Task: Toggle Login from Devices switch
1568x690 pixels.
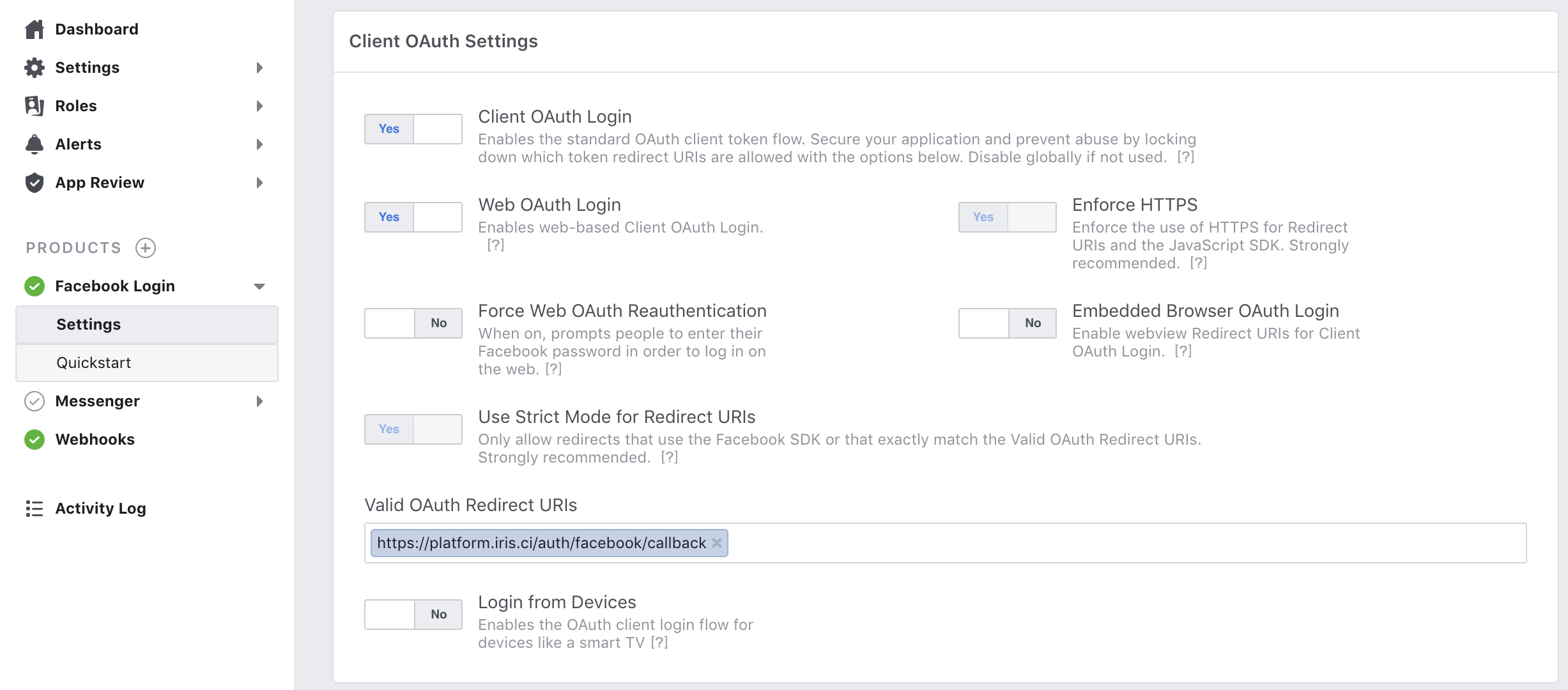Action: (413, 615)
